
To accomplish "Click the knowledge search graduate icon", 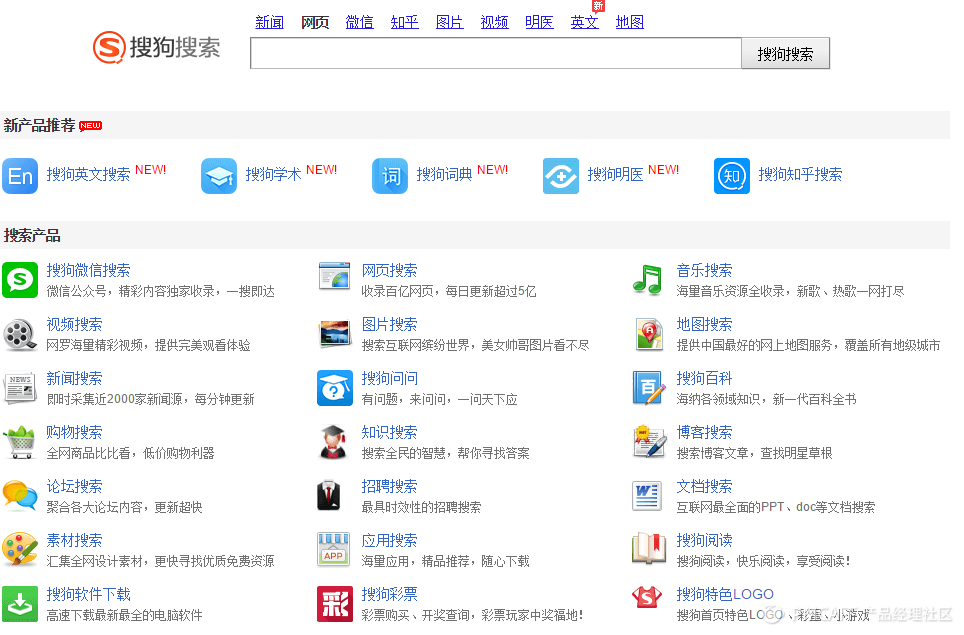I will [334, 442].
